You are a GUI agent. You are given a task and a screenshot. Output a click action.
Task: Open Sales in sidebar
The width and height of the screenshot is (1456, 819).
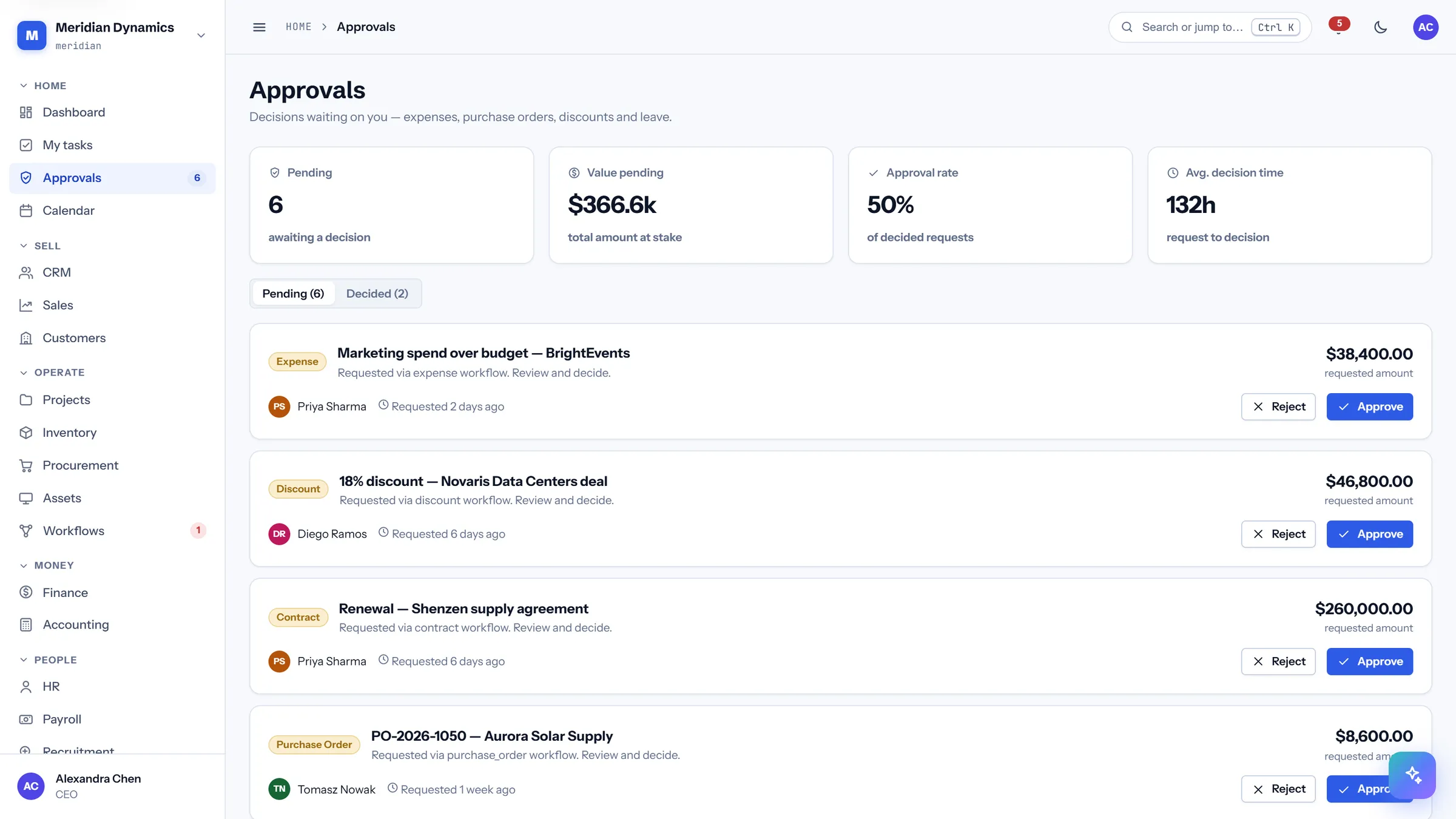click(112, 305)
